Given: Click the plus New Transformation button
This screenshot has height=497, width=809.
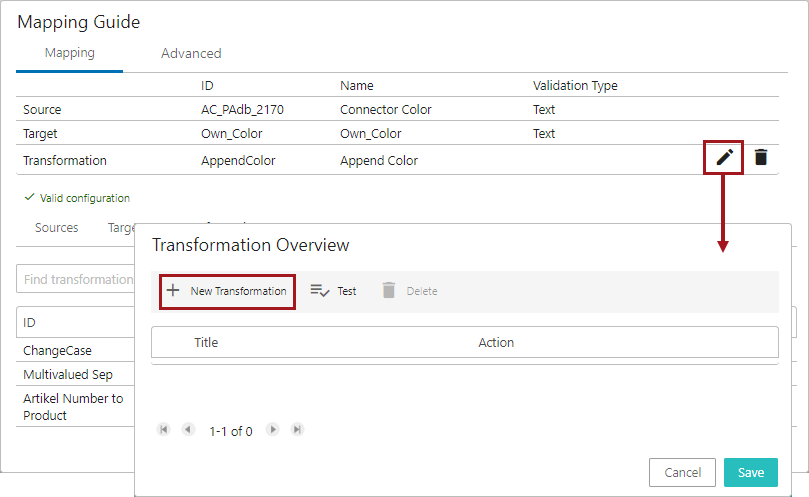Looking at the screenshot, I should point(227,291).
